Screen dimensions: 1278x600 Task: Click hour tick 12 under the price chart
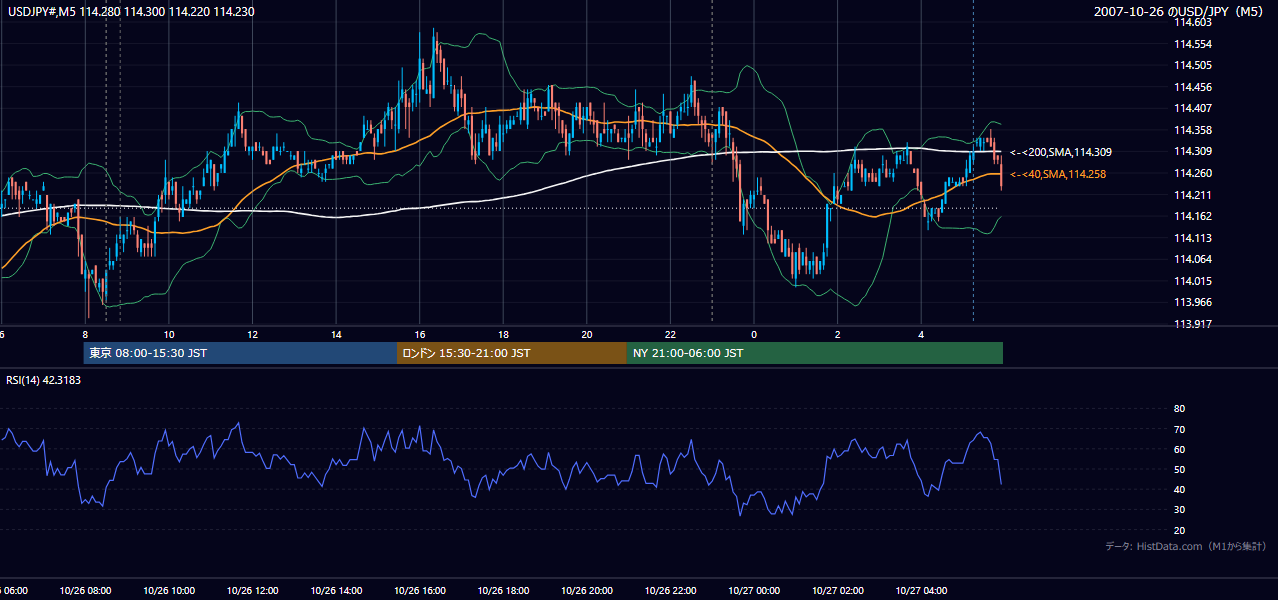click(252, 335)
